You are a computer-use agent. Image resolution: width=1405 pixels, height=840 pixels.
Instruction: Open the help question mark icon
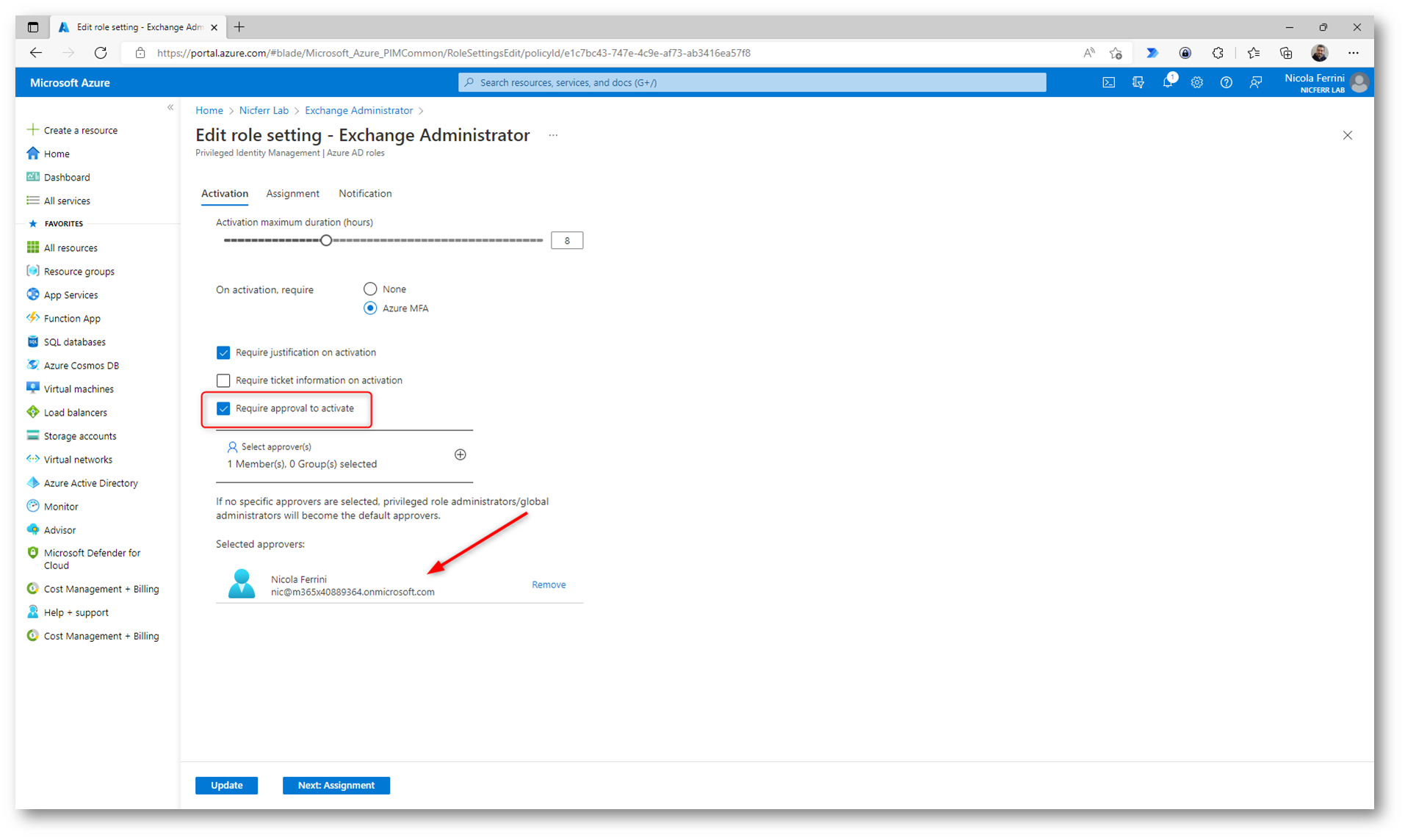click(x=1226, y=83)
